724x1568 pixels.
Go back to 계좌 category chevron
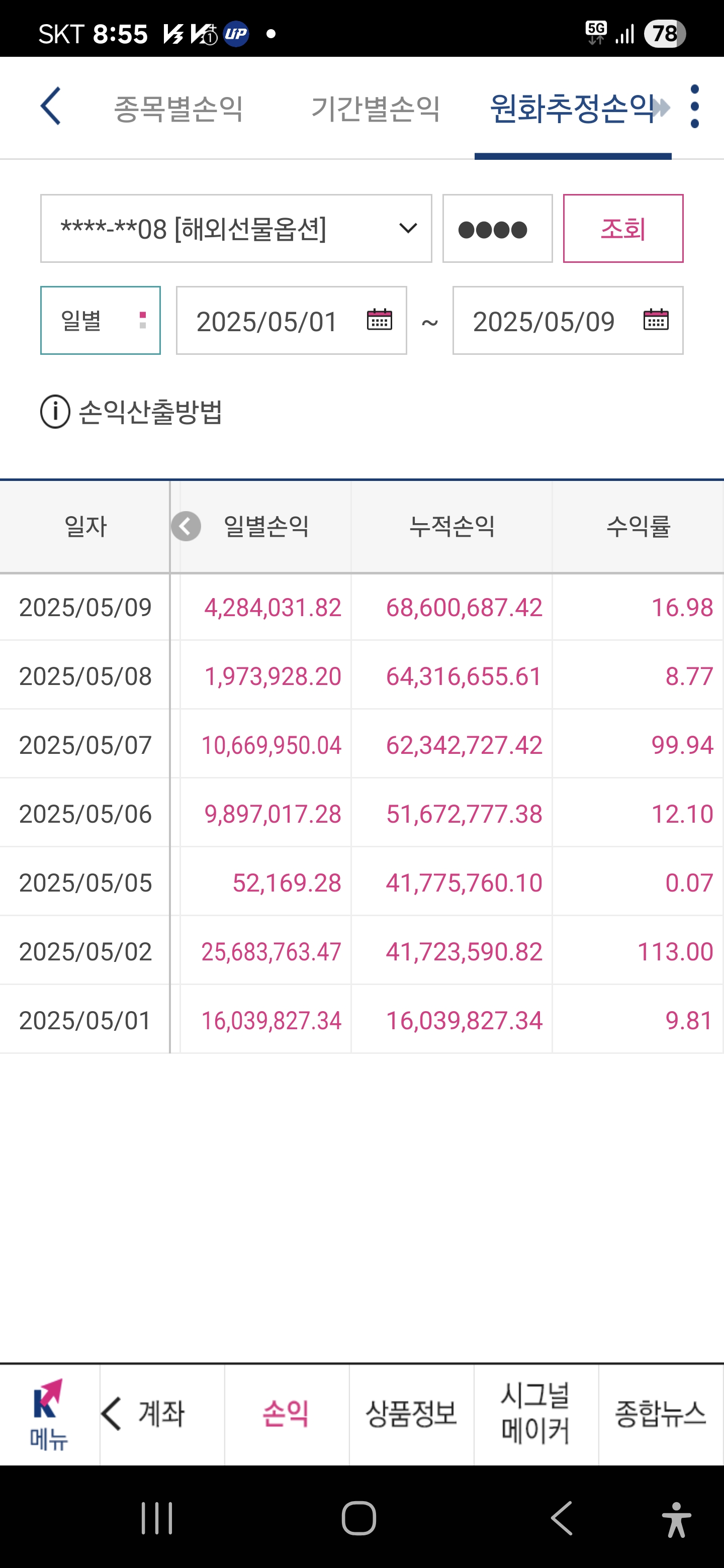(x=112, y=1413)
